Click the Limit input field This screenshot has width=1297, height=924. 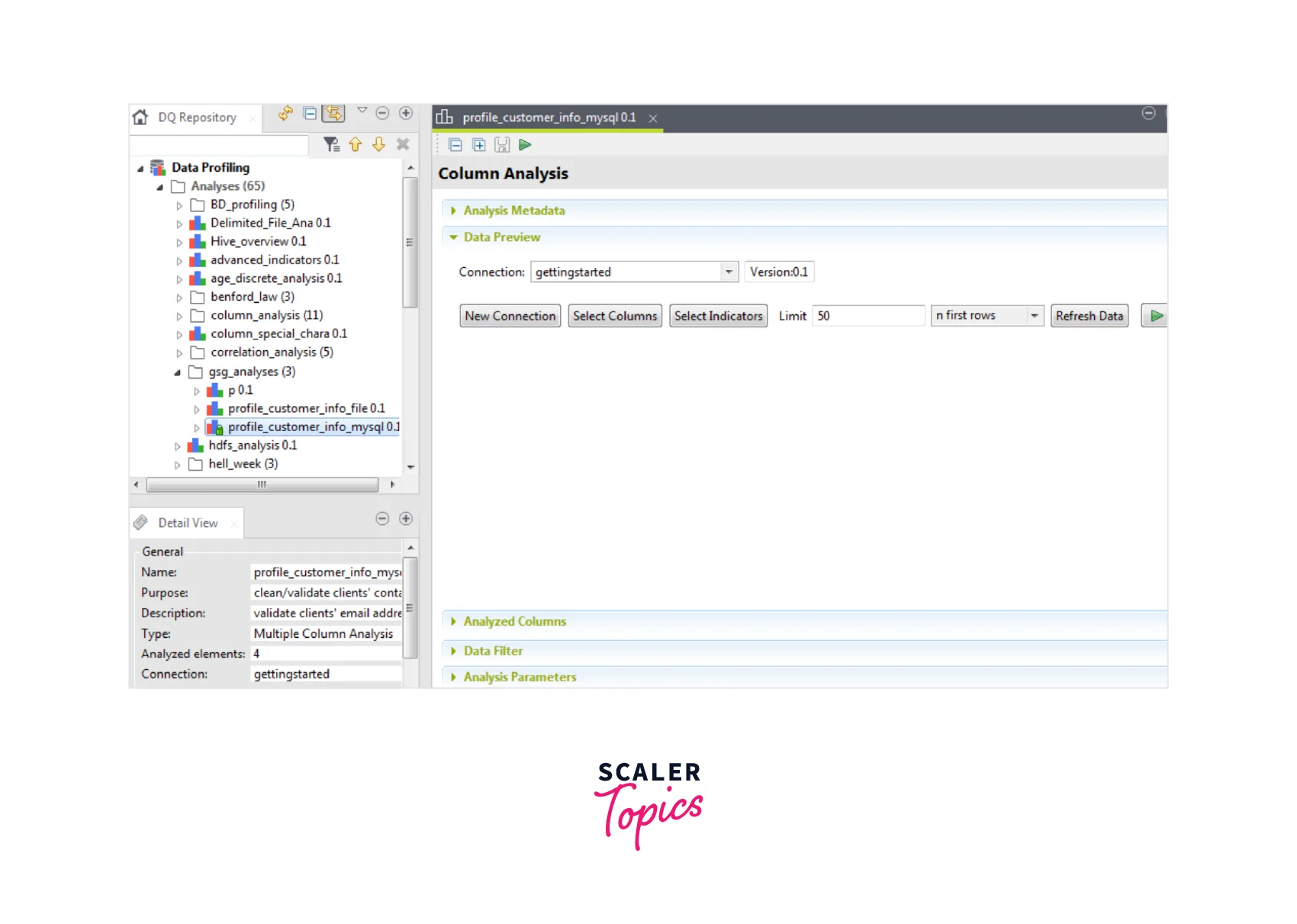click(x=868, y=316)
